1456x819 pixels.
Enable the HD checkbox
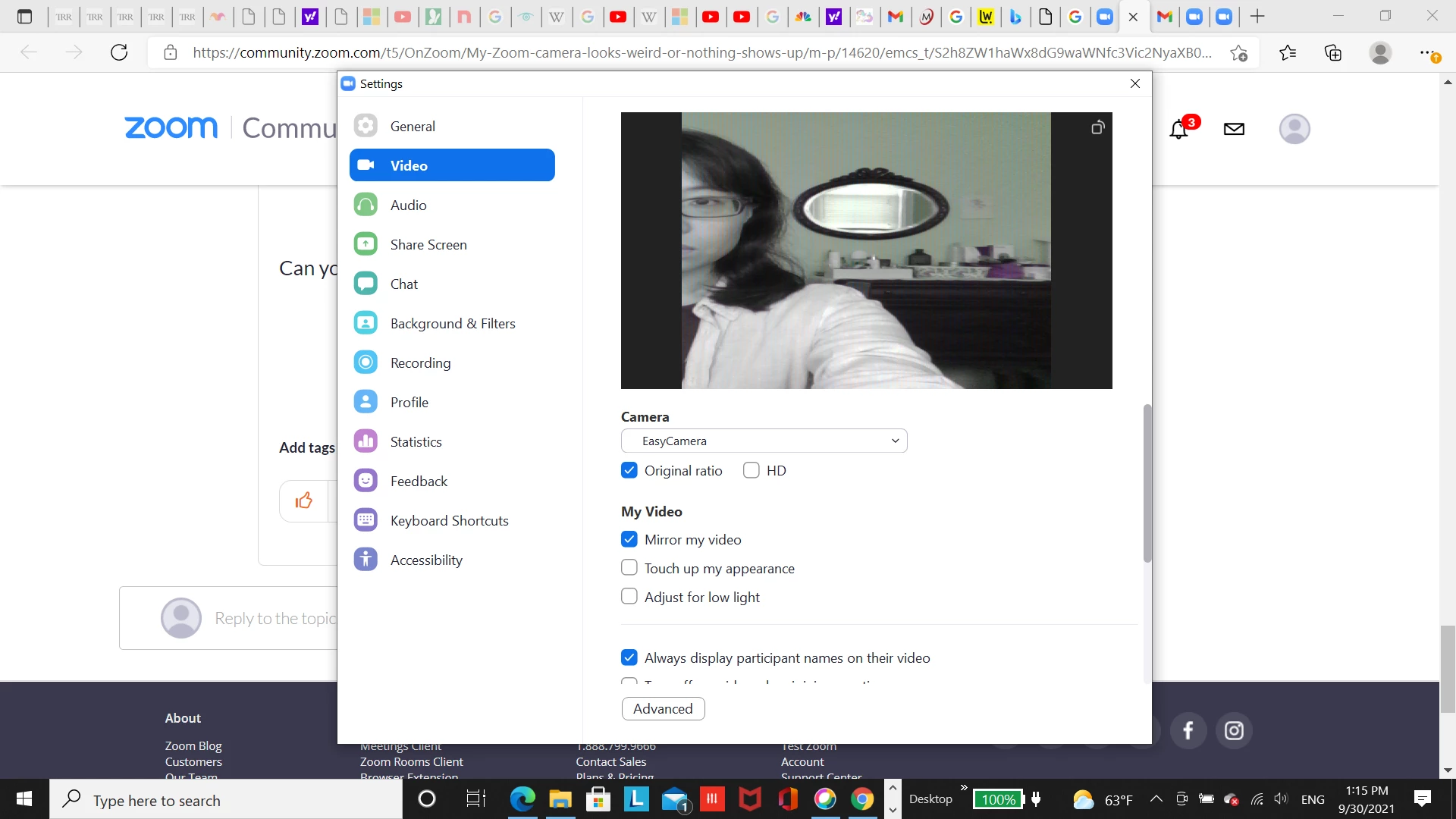pyautogui.click(x=752, y=470)
